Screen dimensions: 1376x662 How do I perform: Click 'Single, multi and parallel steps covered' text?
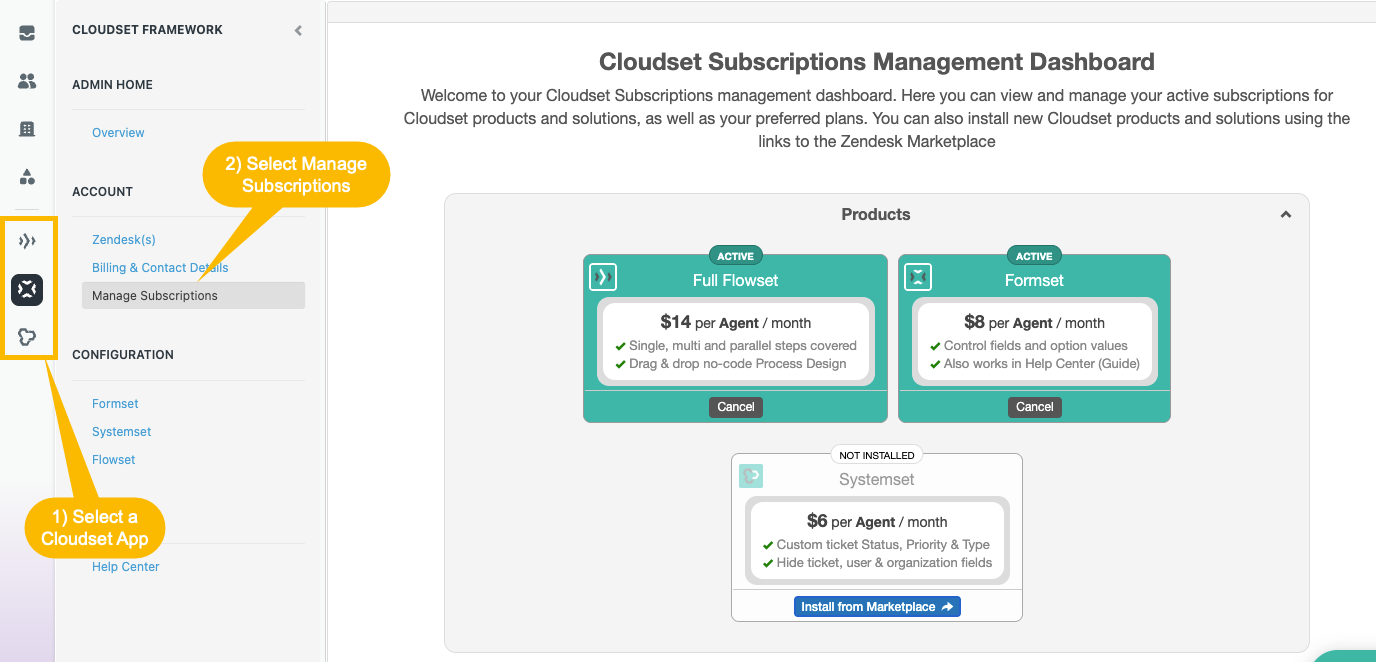pyautogui.click(x=743, y=346)
